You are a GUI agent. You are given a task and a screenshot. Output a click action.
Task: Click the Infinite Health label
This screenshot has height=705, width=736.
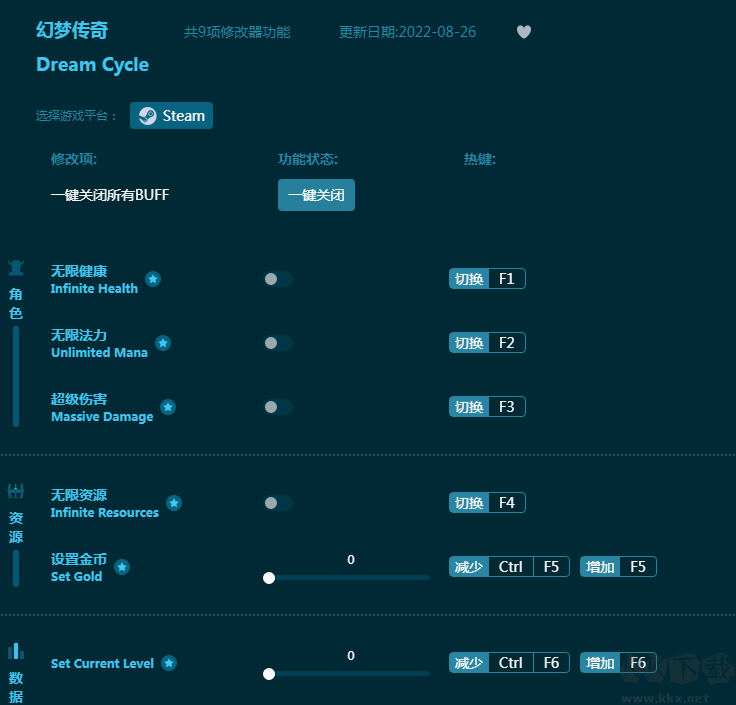point(94,288)
